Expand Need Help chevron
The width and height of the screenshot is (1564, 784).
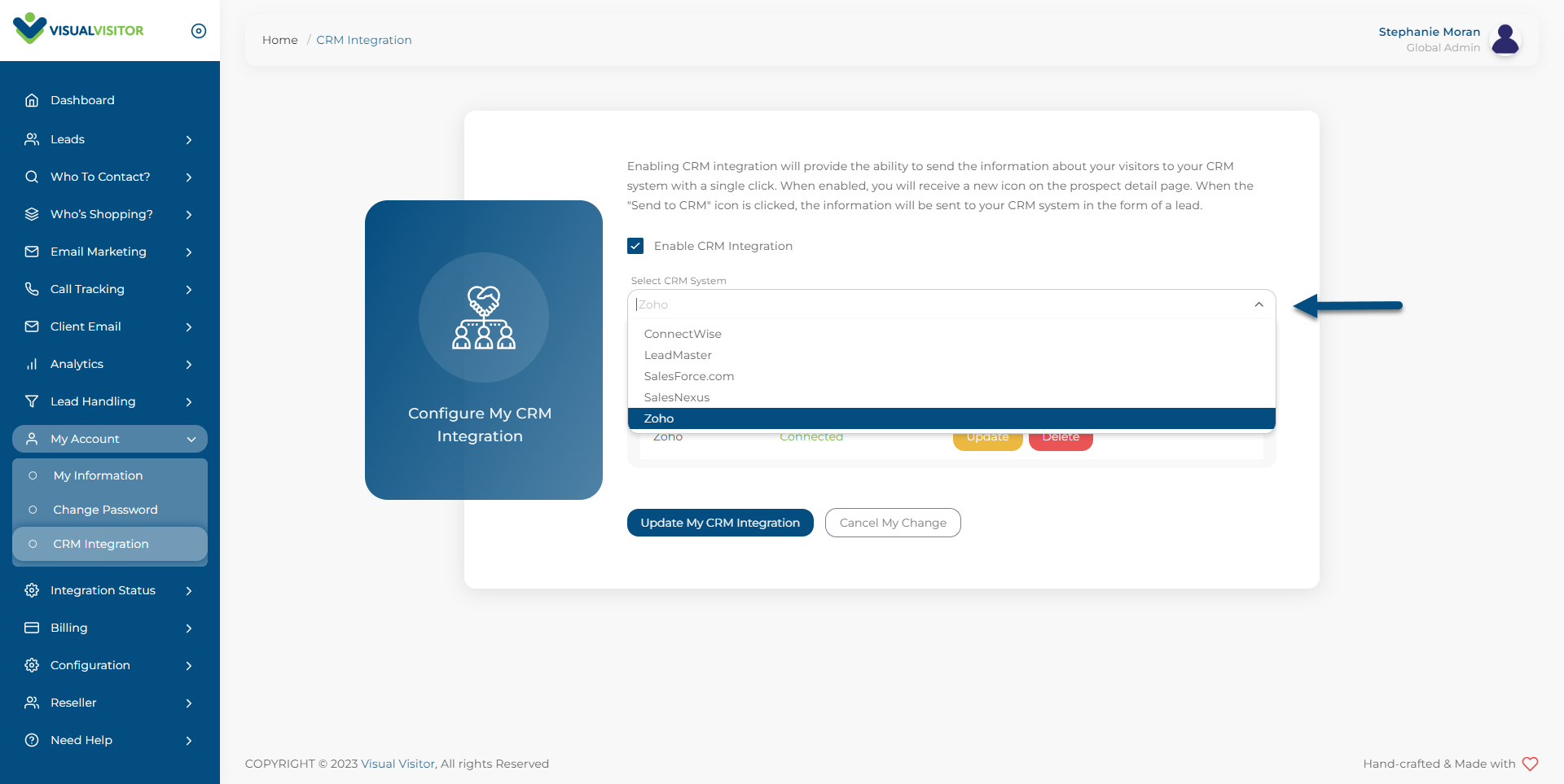(x=189, y=741)
